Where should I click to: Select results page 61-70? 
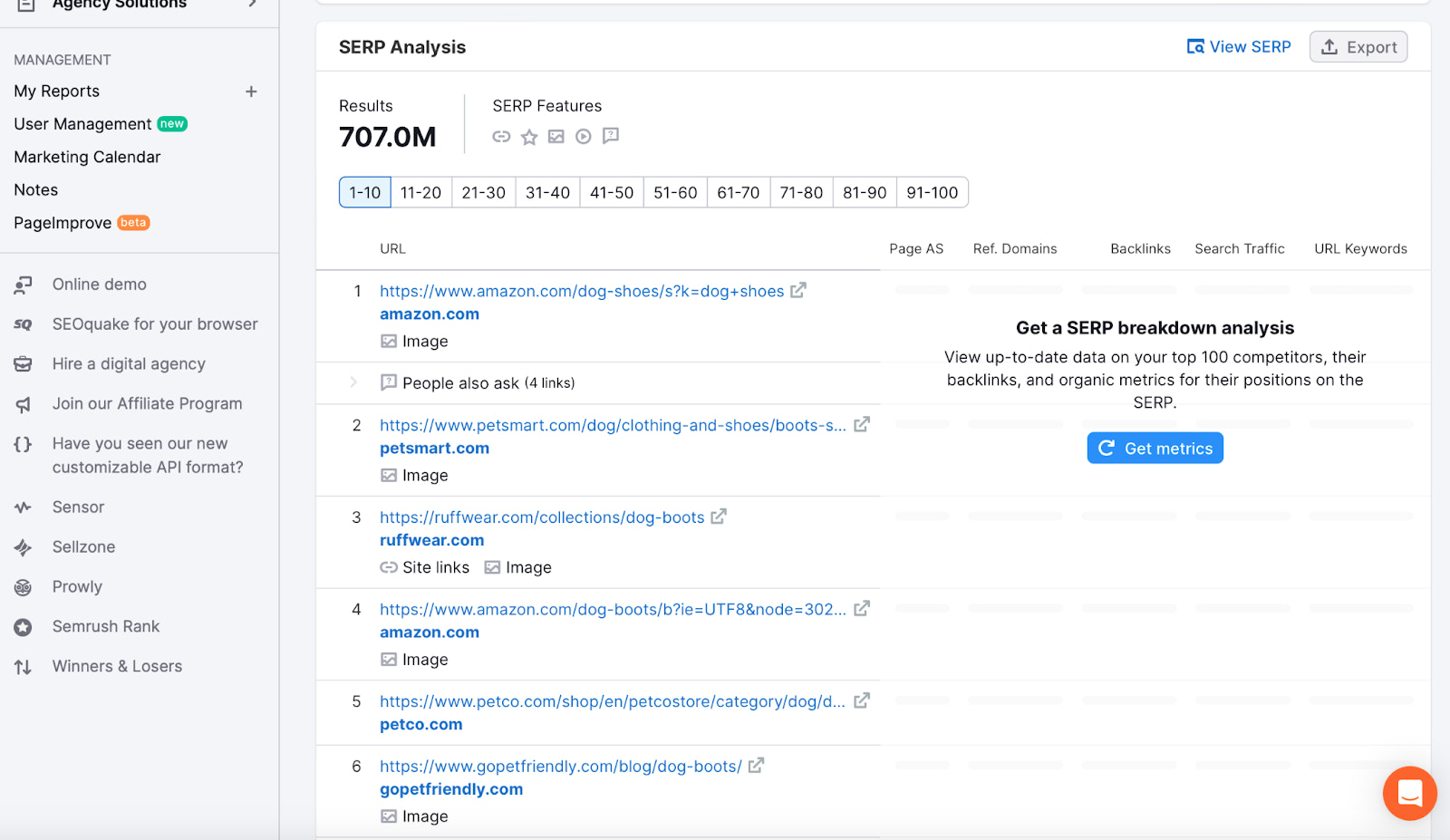739,192
